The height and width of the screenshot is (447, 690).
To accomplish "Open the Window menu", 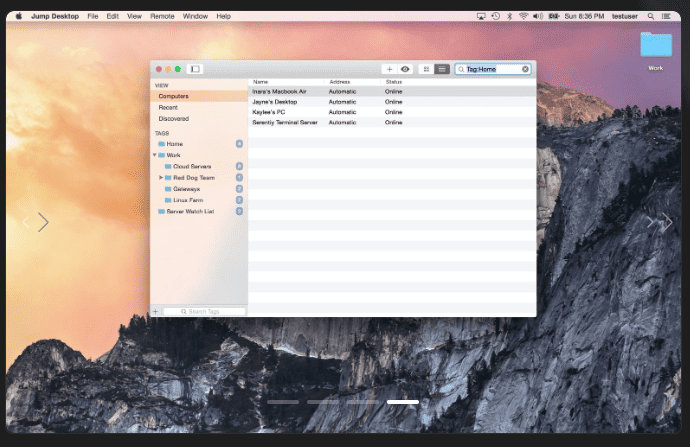I will tap(195, 16).
